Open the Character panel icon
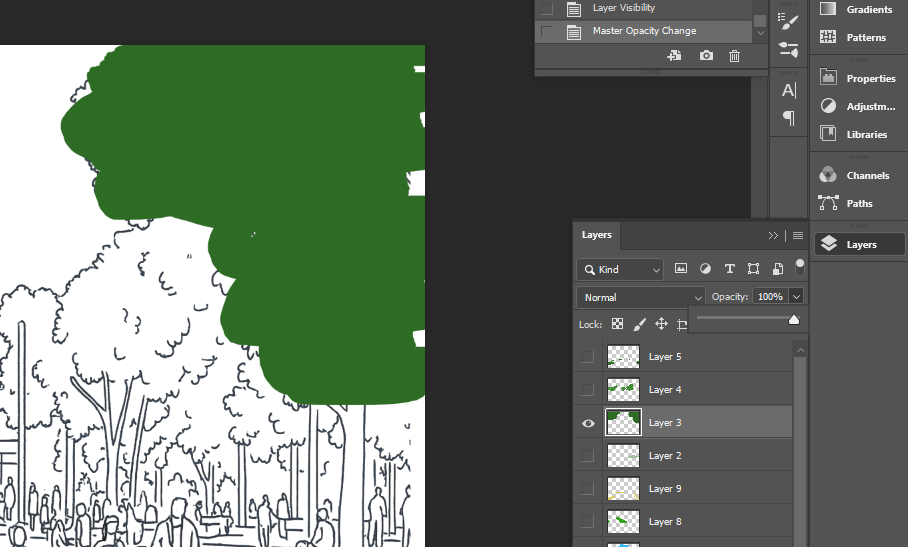Screen dimensions: 908x547 [x=788, y=91]
